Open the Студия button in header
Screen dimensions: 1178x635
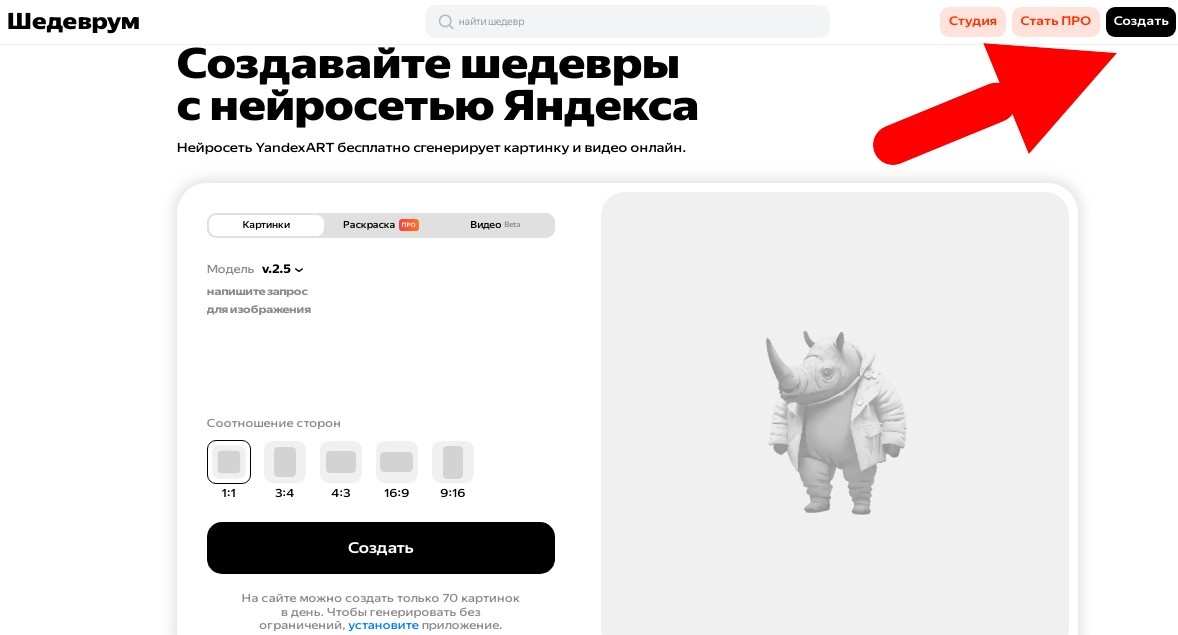[973, 21]
